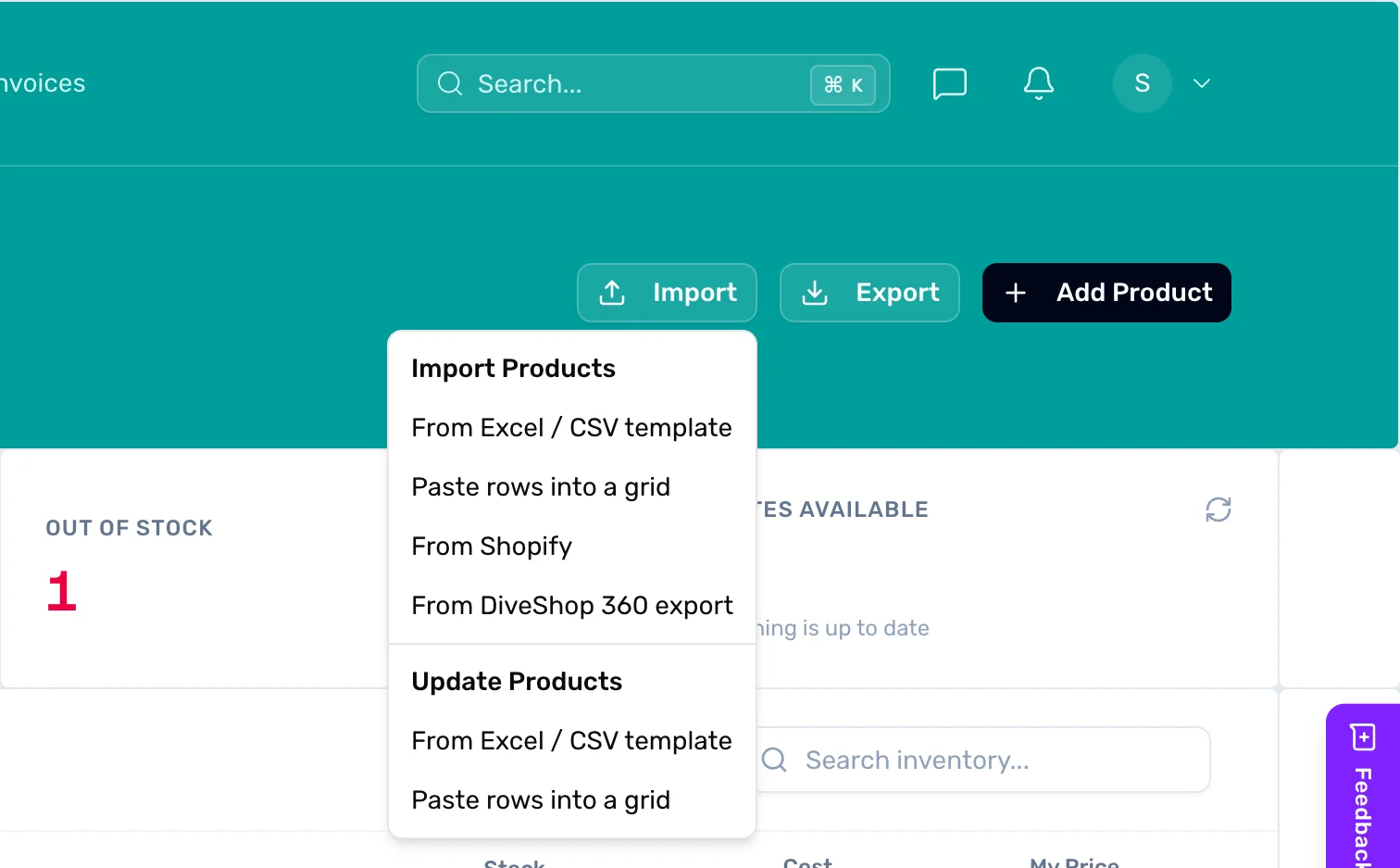Choose Update Products Paste rows into a grid
This screenshot has width=1400, height=868.
pos(572,800)
